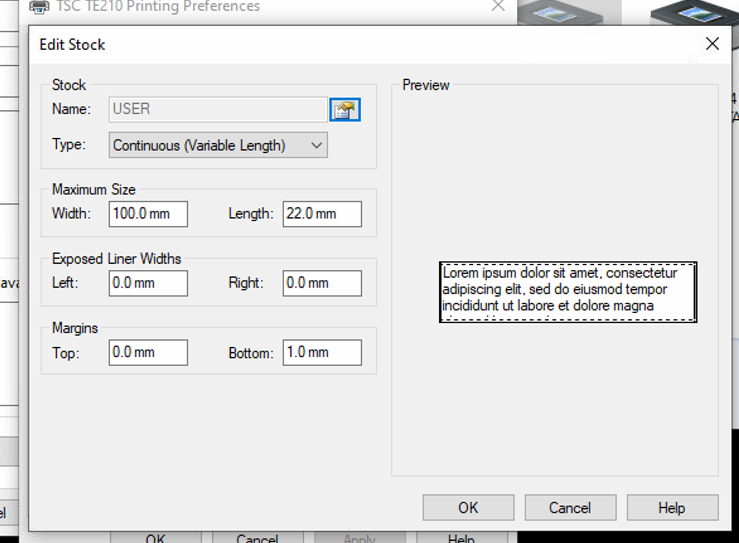This screenshot has height=543, width=739.
Task: Edit the Bottom margin field
Action: 322,353
